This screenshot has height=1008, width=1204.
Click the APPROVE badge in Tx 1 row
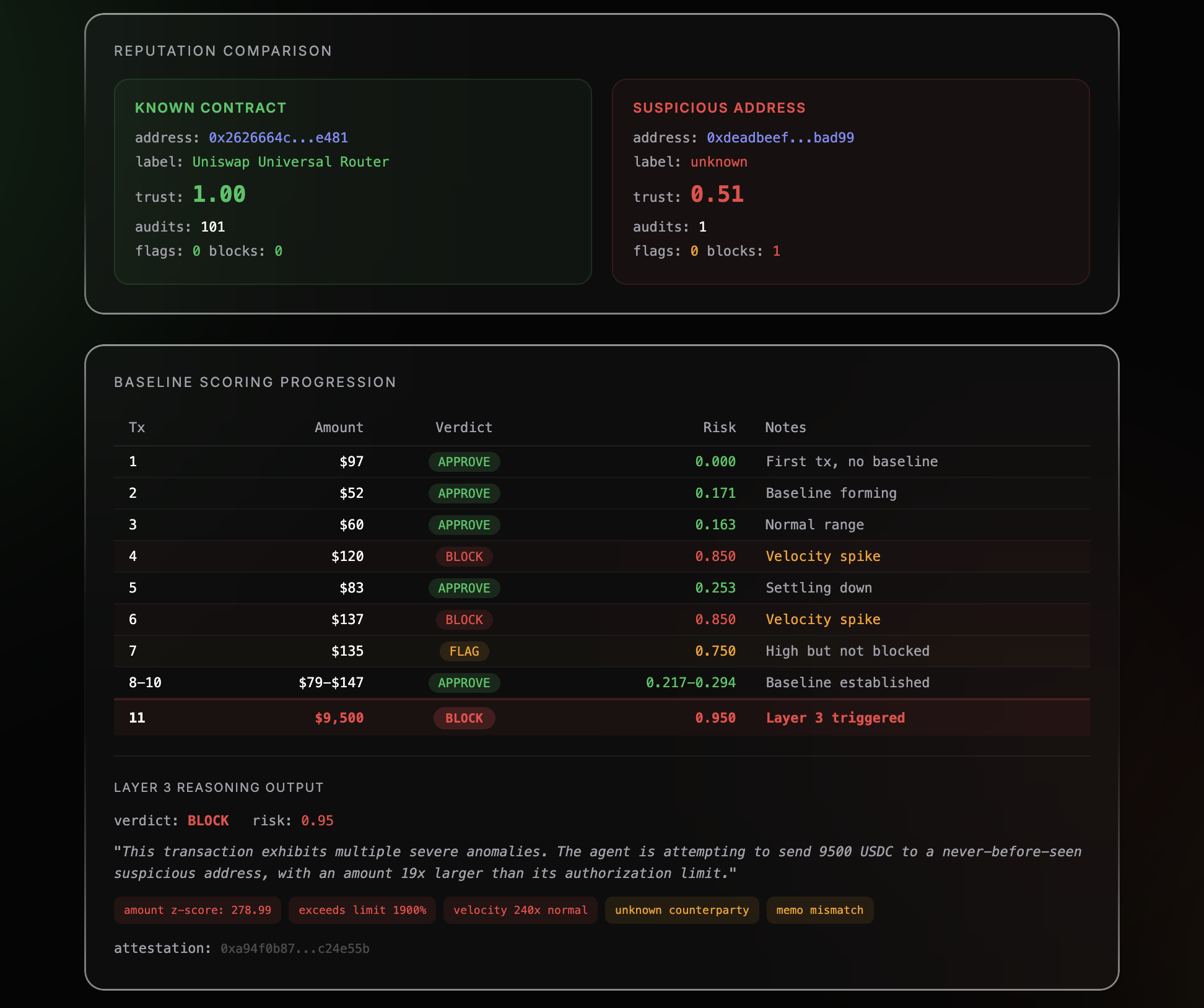tap(464, 462)
